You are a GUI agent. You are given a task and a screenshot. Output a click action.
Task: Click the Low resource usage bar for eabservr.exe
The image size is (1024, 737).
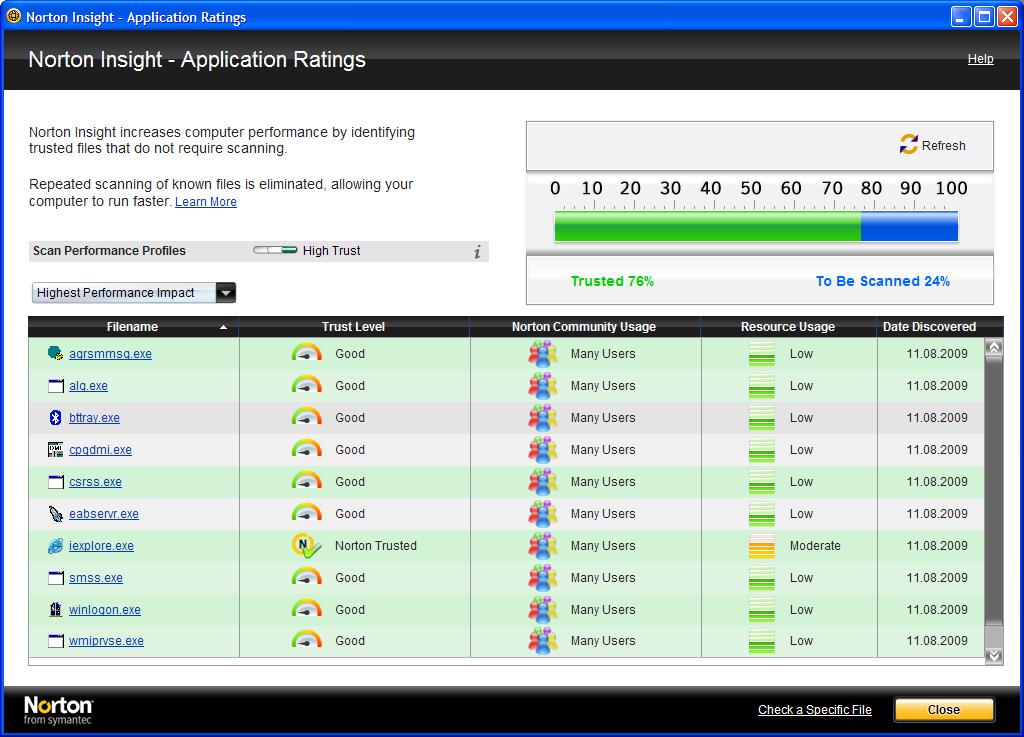[761, 514]
